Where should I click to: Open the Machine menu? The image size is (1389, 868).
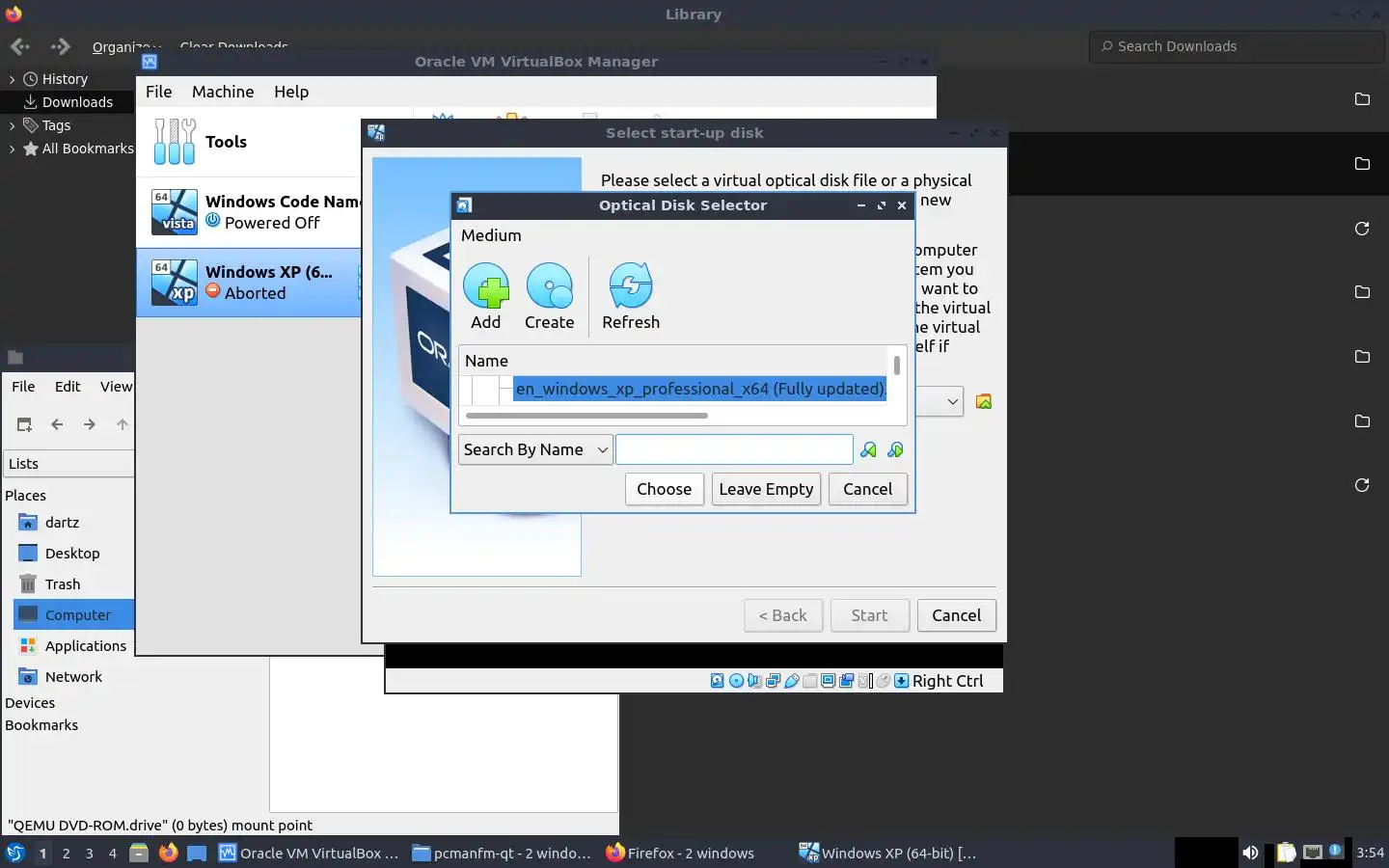pyautogui.click(x=223, y=92)
